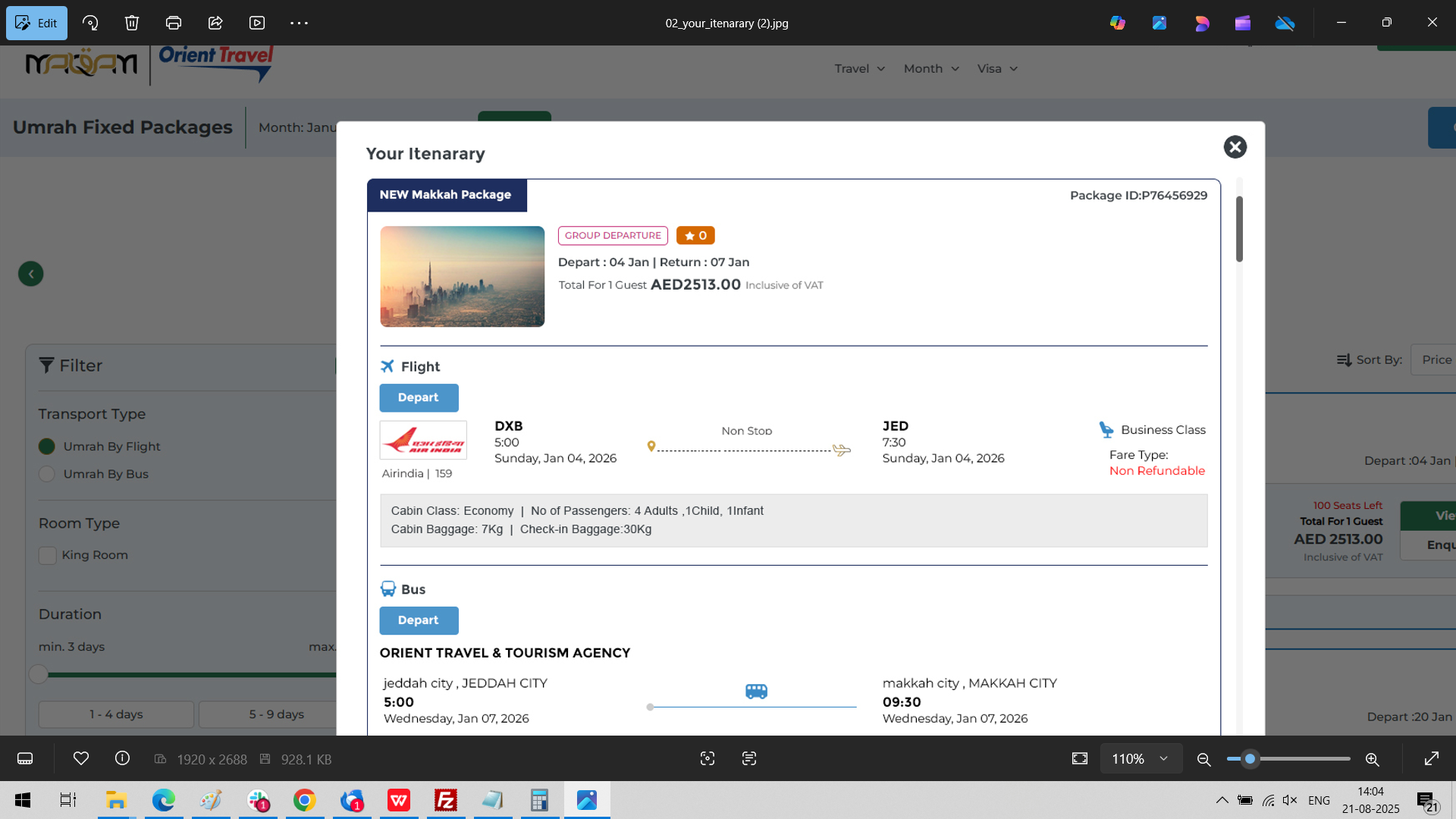Show file info icon
The image size is (1456, 819).
tap(122, 758)
